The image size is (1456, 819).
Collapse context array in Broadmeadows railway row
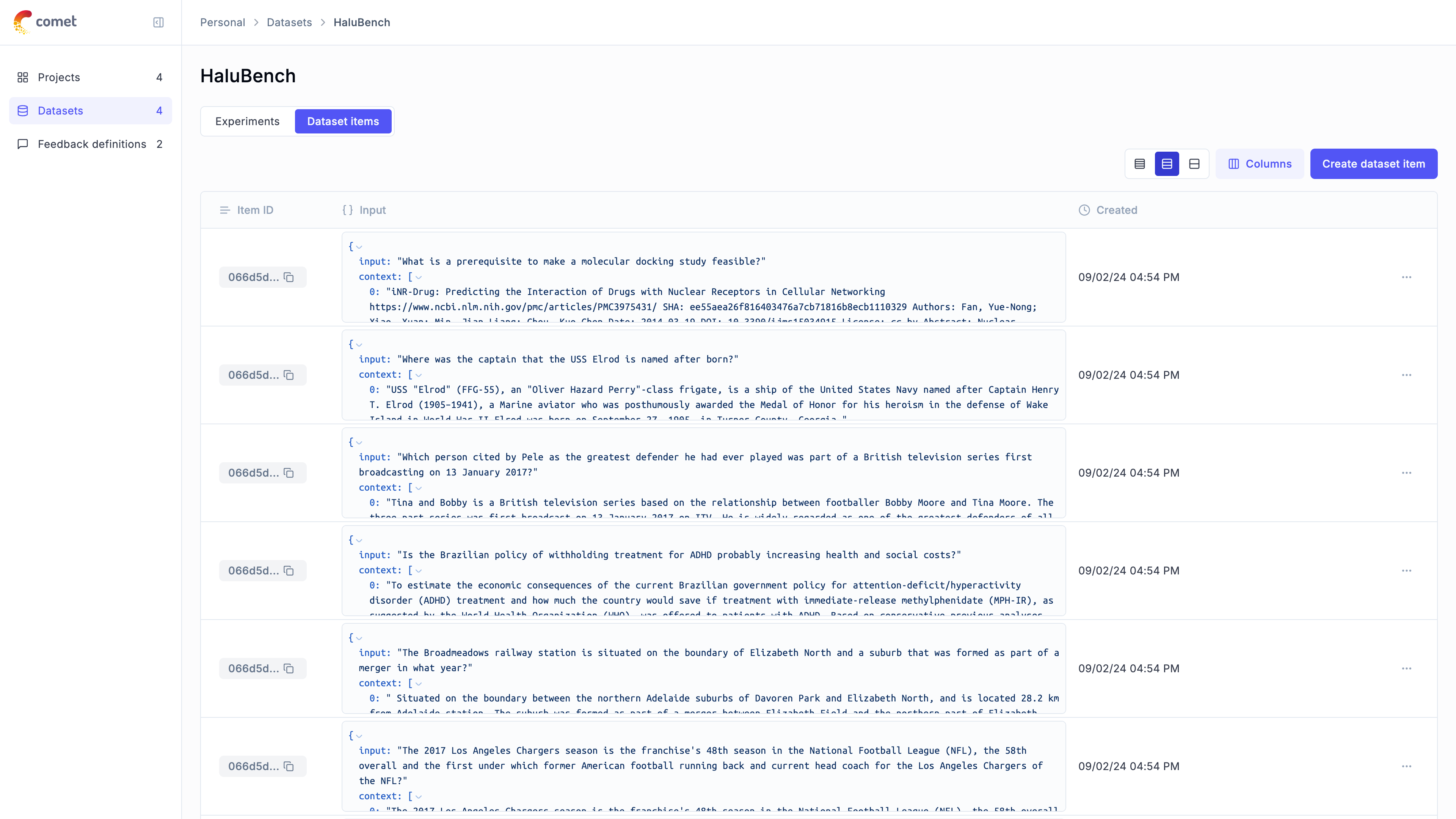click(418, 684)
